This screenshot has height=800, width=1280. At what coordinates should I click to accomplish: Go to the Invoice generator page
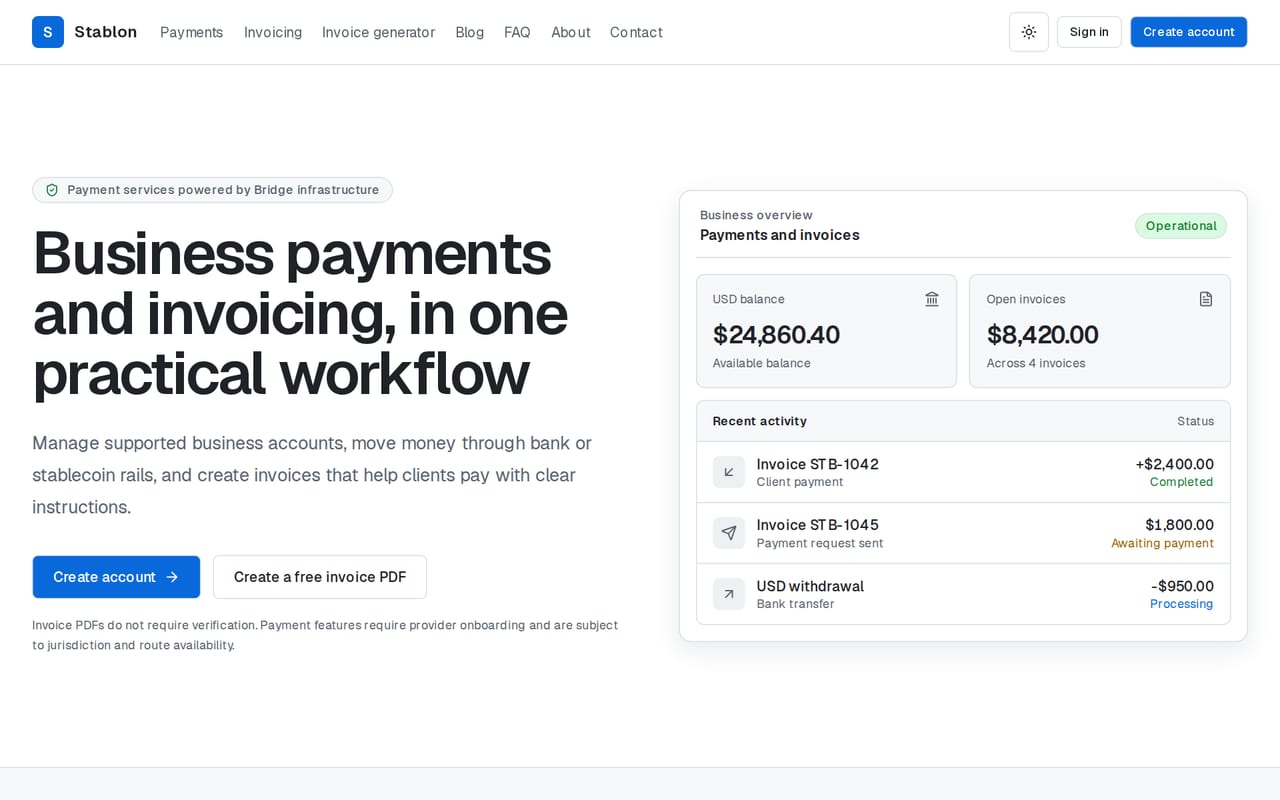[x=378, y=32]
